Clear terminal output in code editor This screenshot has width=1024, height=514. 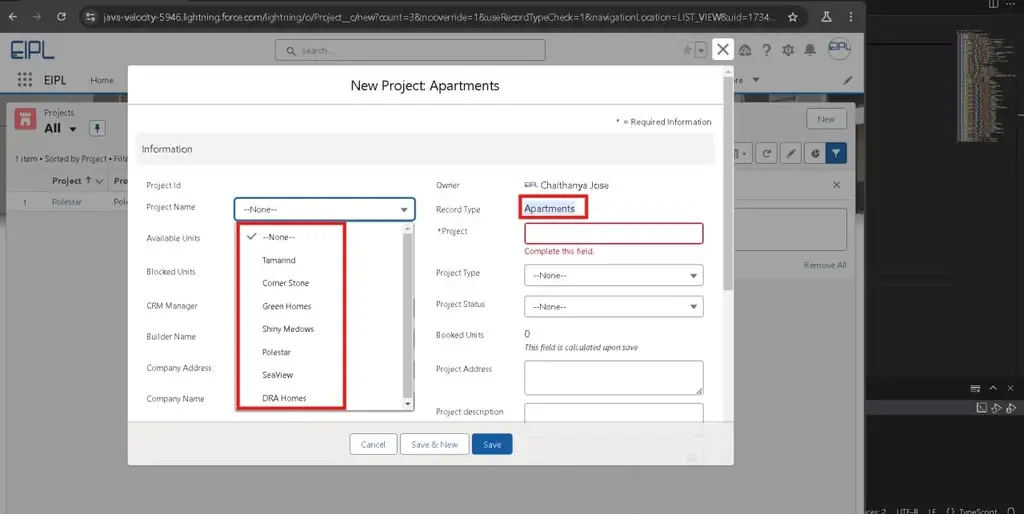pos(975,388)
